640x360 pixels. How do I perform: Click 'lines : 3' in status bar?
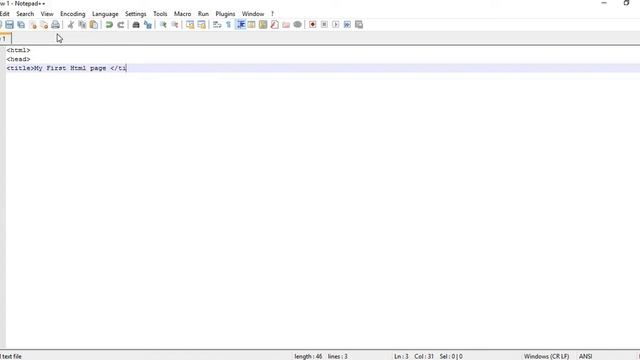[x=338, y=356]
